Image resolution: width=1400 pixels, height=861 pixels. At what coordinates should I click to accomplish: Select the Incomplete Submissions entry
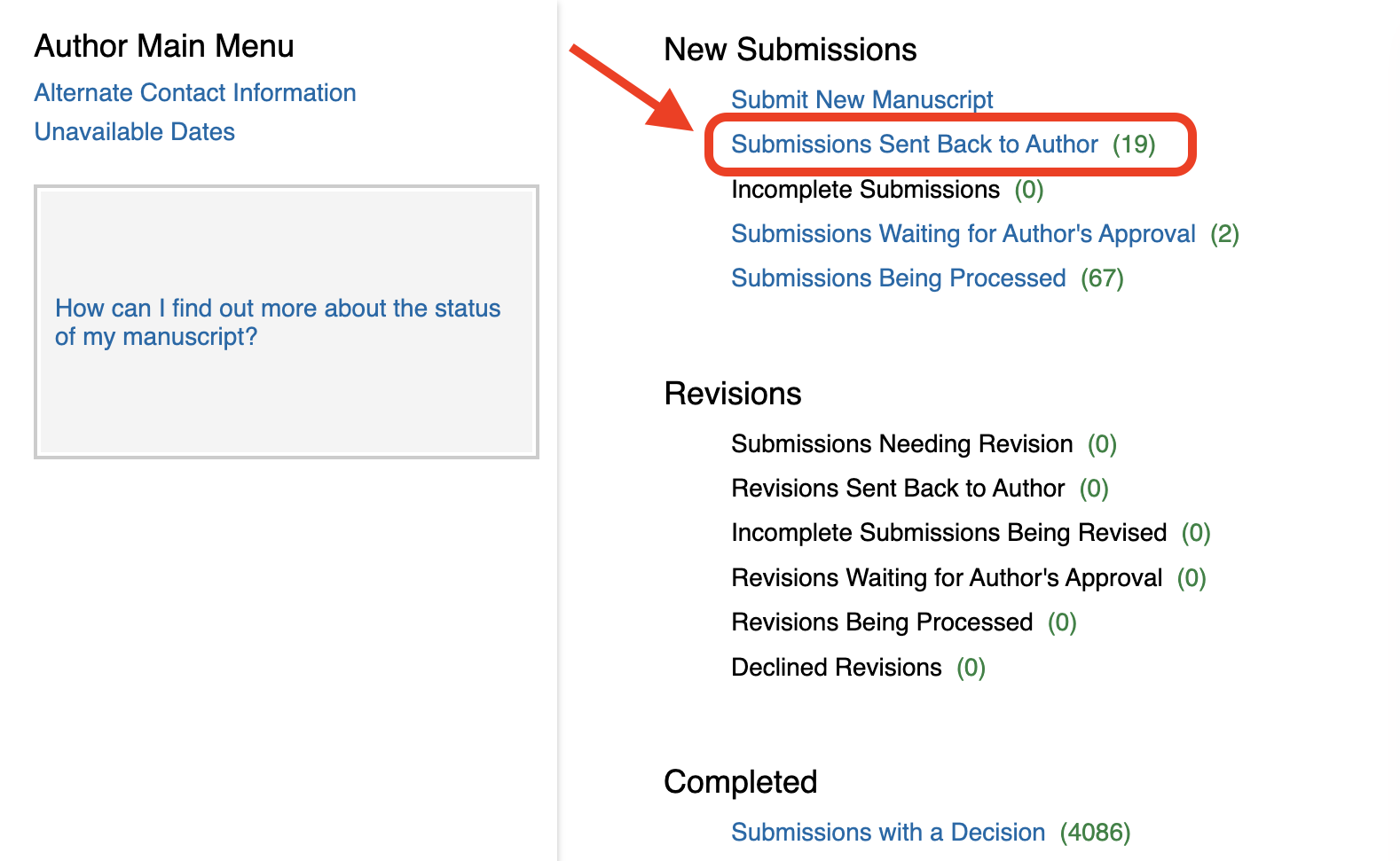tap(865, 190)
